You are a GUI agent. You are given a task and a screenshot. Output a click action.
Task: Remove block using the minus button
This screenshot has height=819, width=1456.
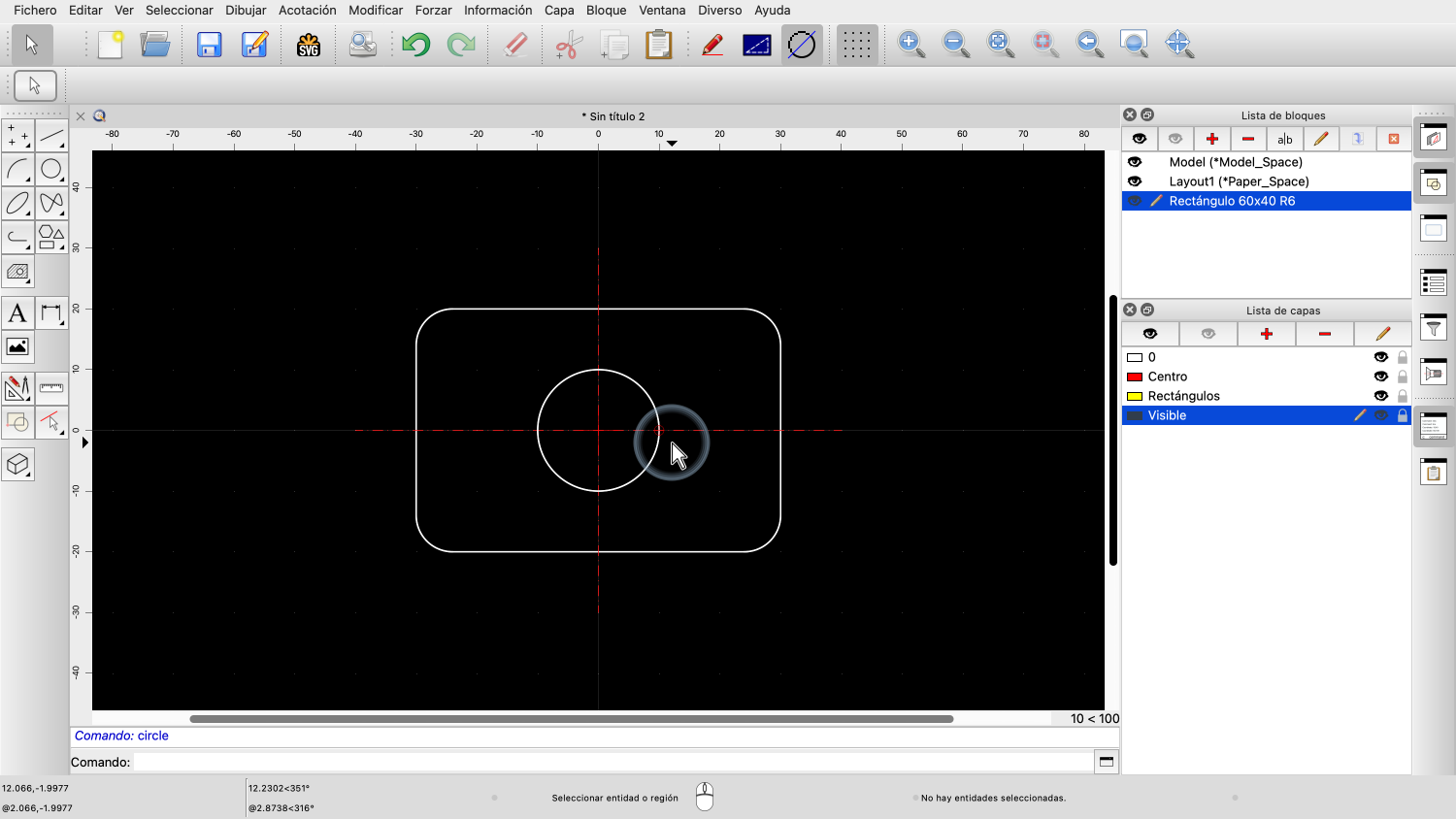tap(1248, 139)
